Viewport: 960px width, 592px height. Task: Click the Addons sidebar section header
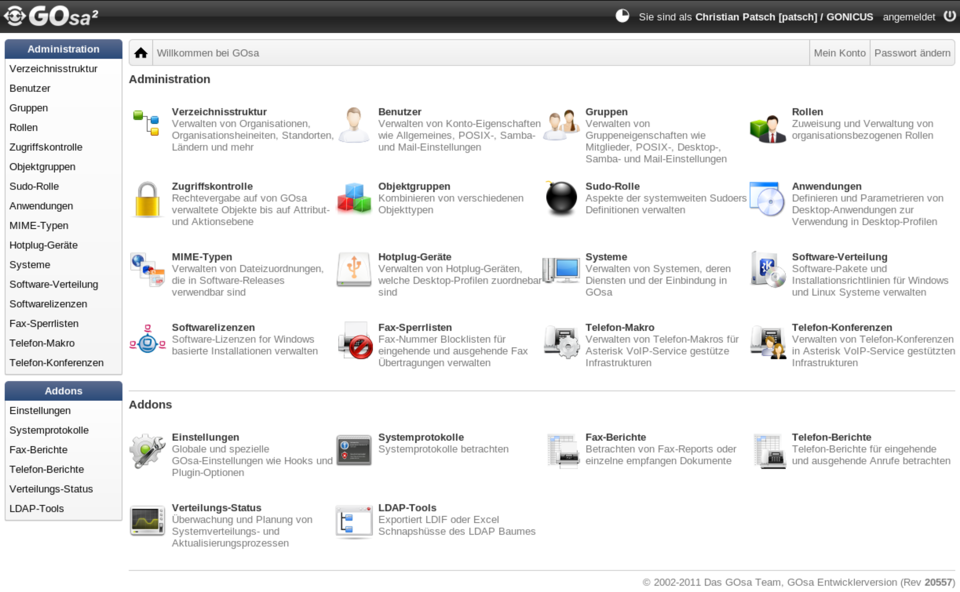click(x=64, y=391)
